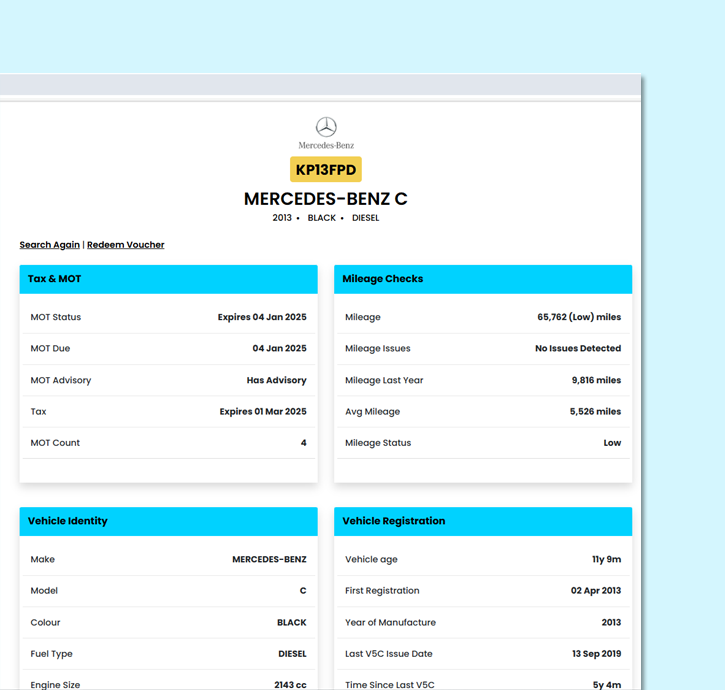This screenshot has height=690, width=725.
Task: Select the Vehicle Identity panel header
Action: (x=168, y=521)
